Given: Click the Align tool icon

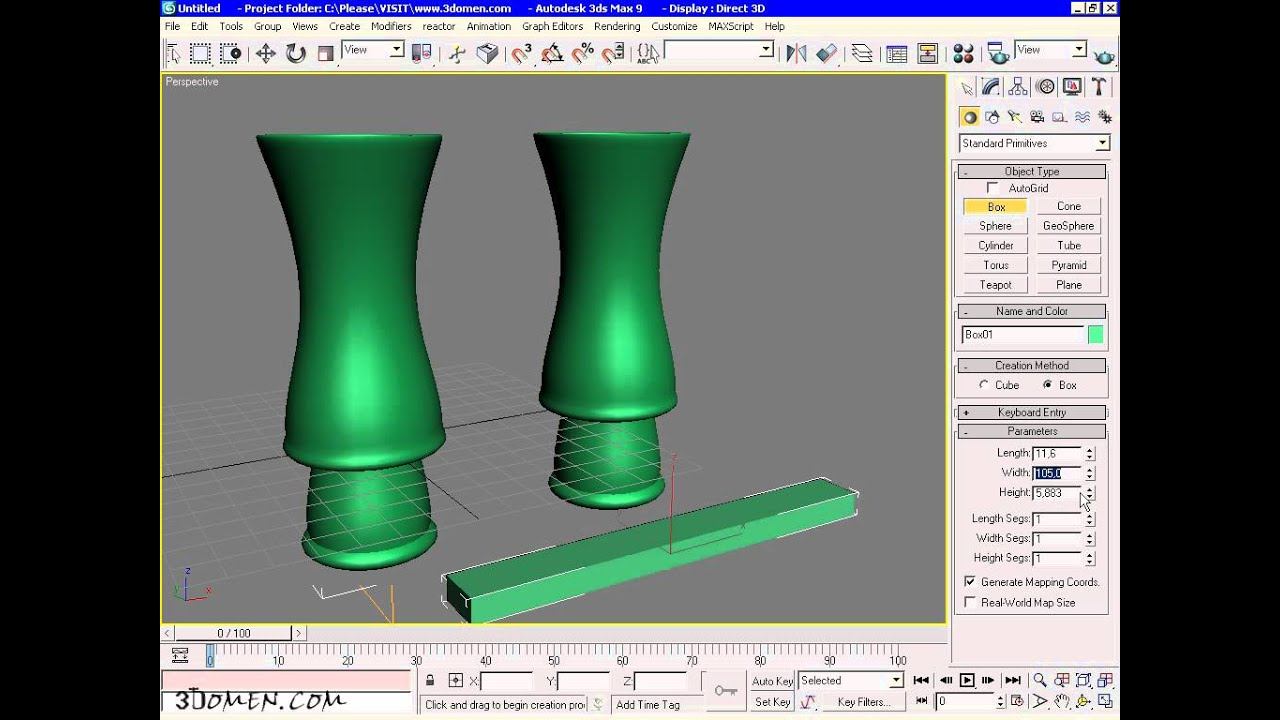Looking at the screenshot, I should tap(826, 54).
